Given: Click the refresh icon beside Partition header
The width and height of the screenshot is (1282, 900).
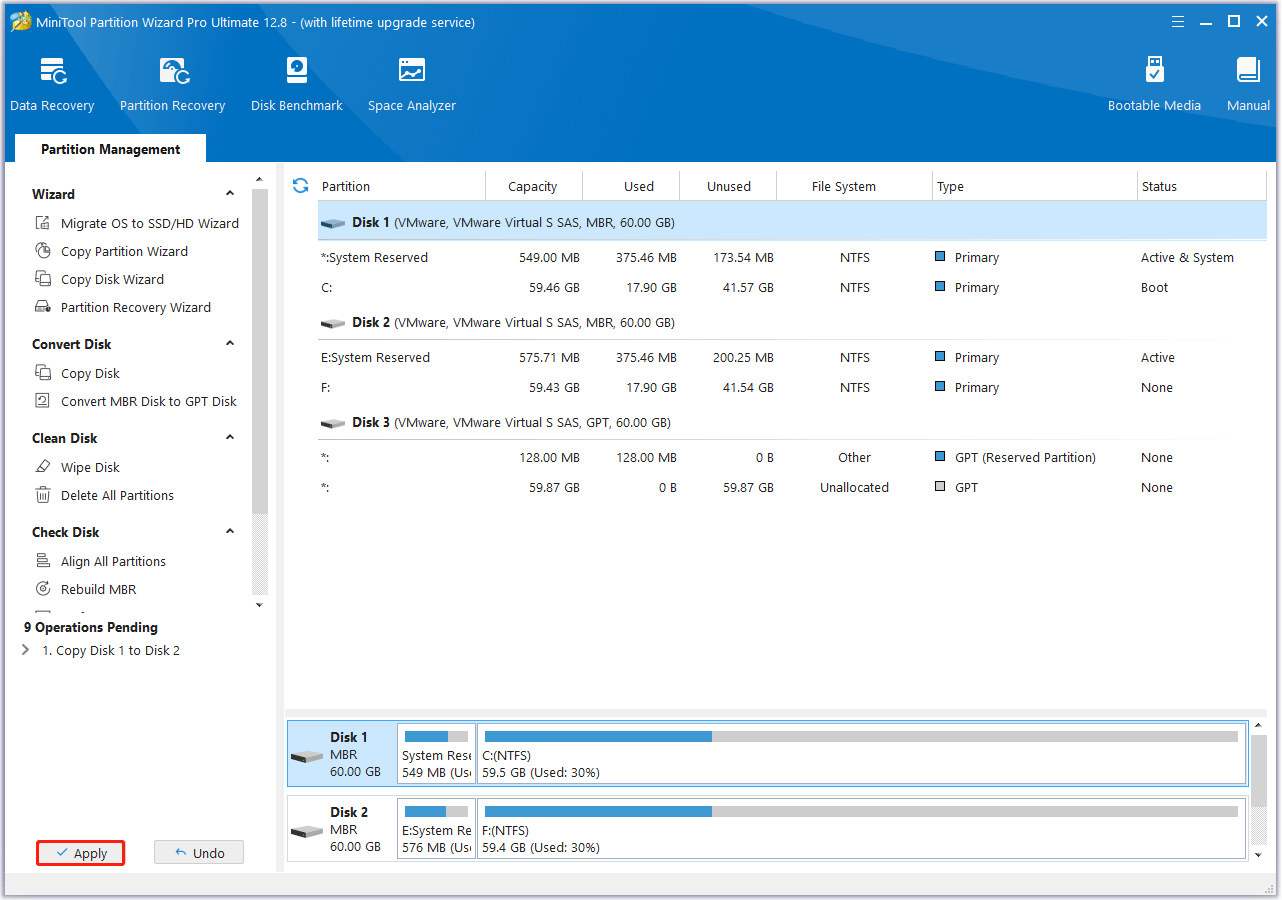Looking at the screenshot, I should [x=300, y=186].
